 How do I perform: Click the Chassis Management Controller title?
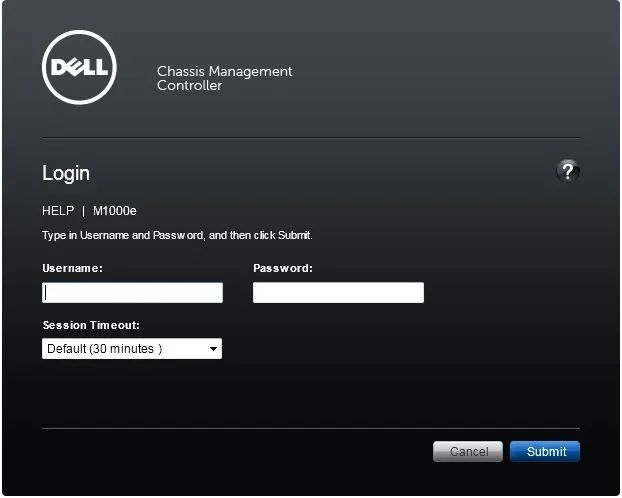coord(225,78)
